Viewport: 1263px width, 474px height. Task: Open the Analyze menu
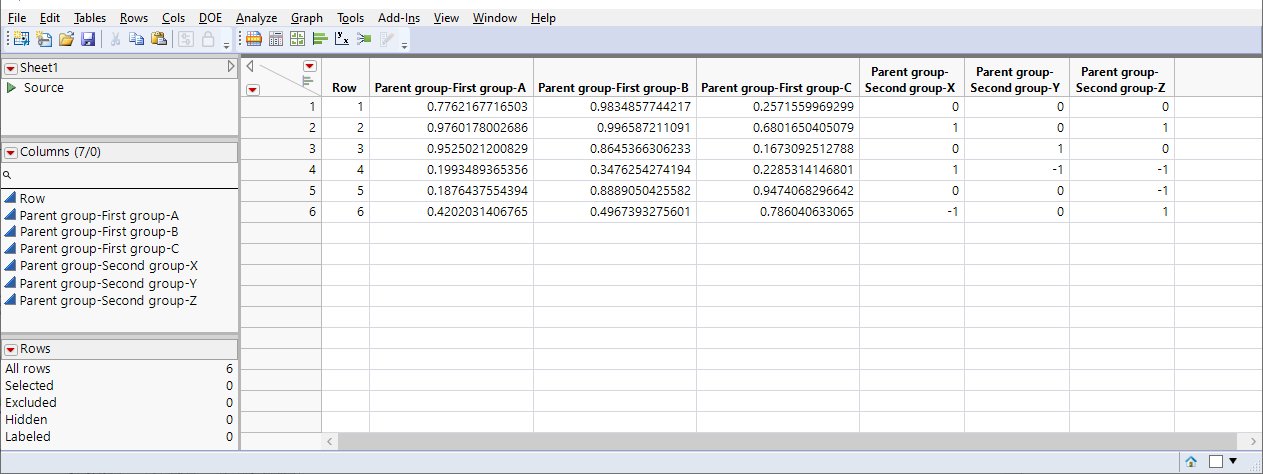(x=258, y=18)
